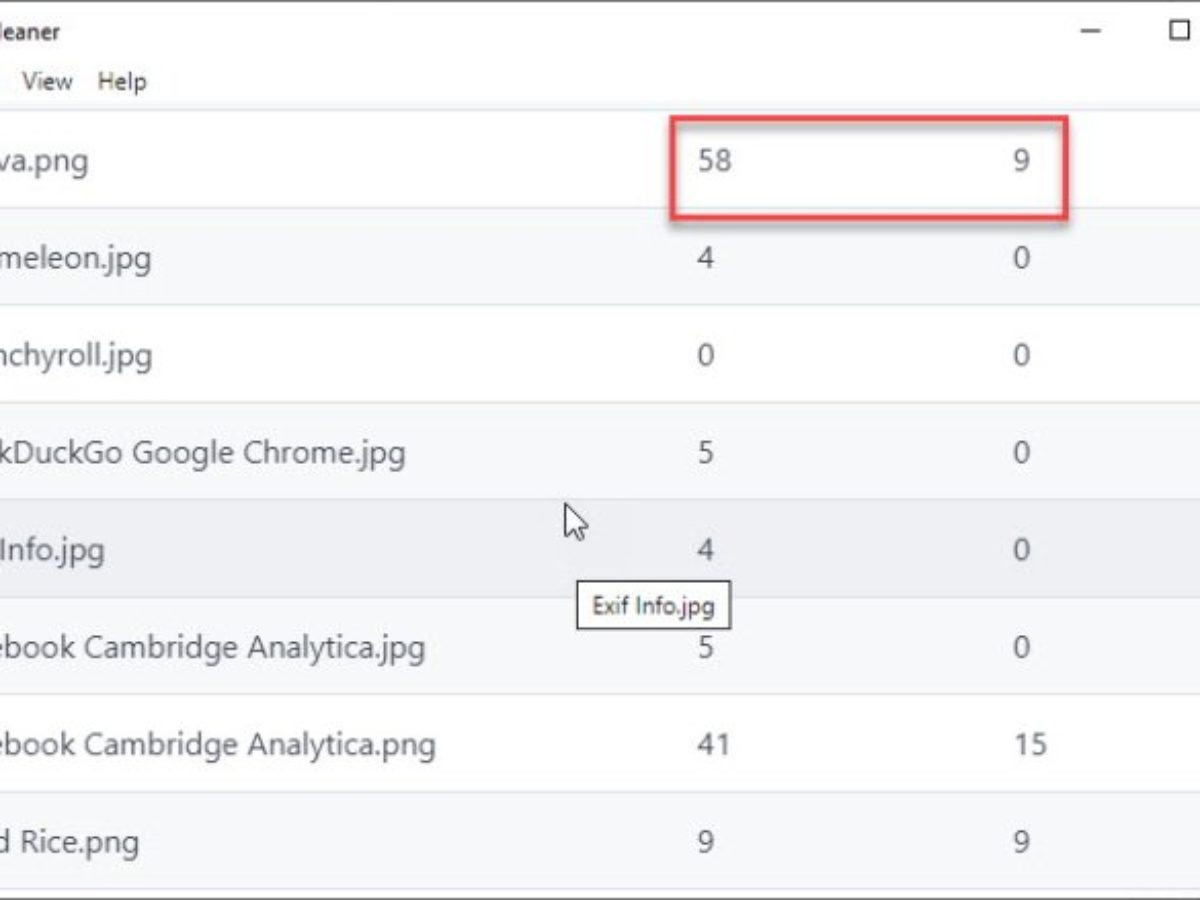
Task: Select the file row ending in 'meleon.jpg'
Action: 75,259
